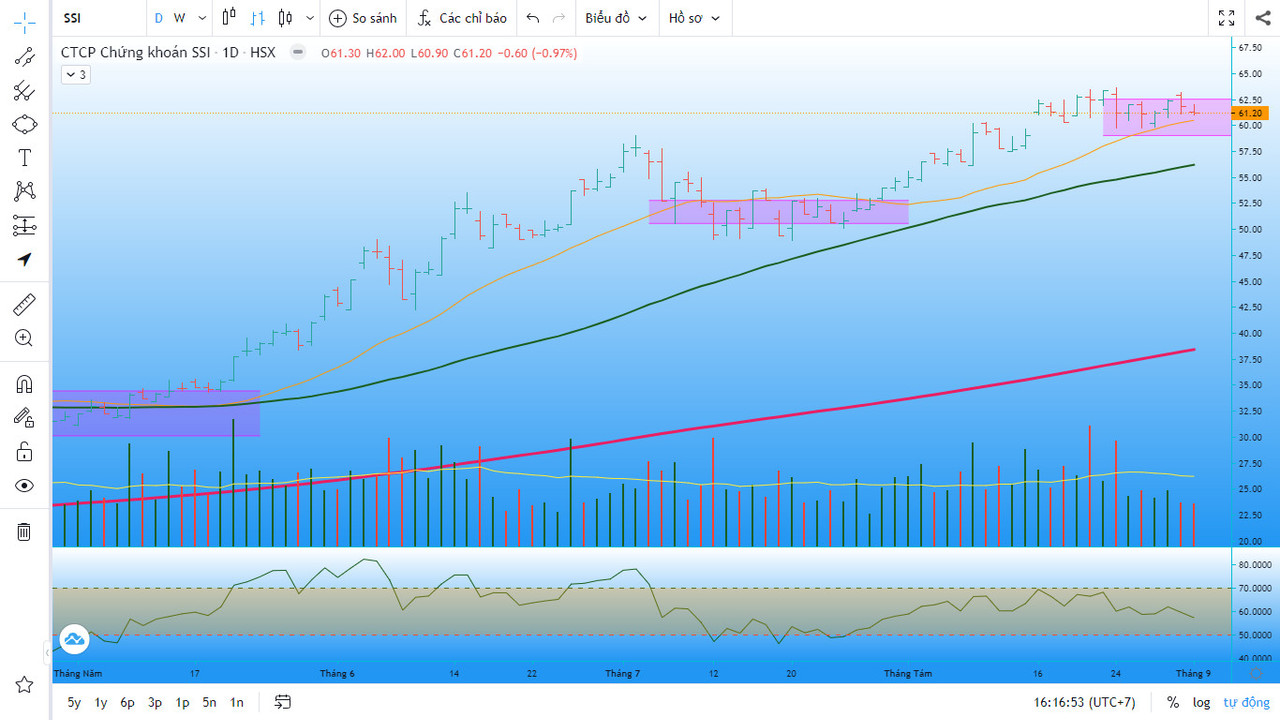Add chart to favorites star icon
The width and height of the screenshot is (1280, 720).
[x=24, y=684]
